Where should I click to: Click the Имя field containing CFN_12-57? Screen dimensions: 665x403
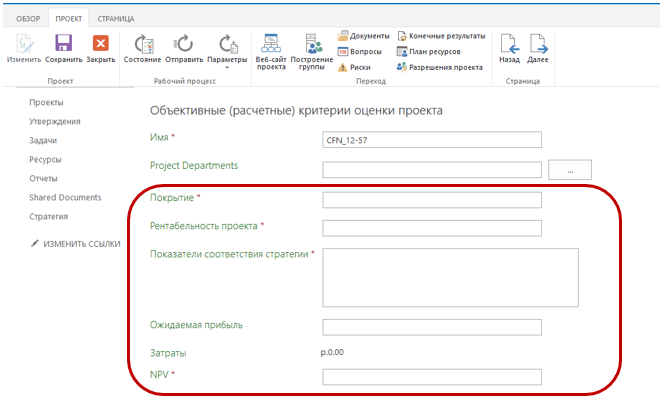click(x=432, y=140)
